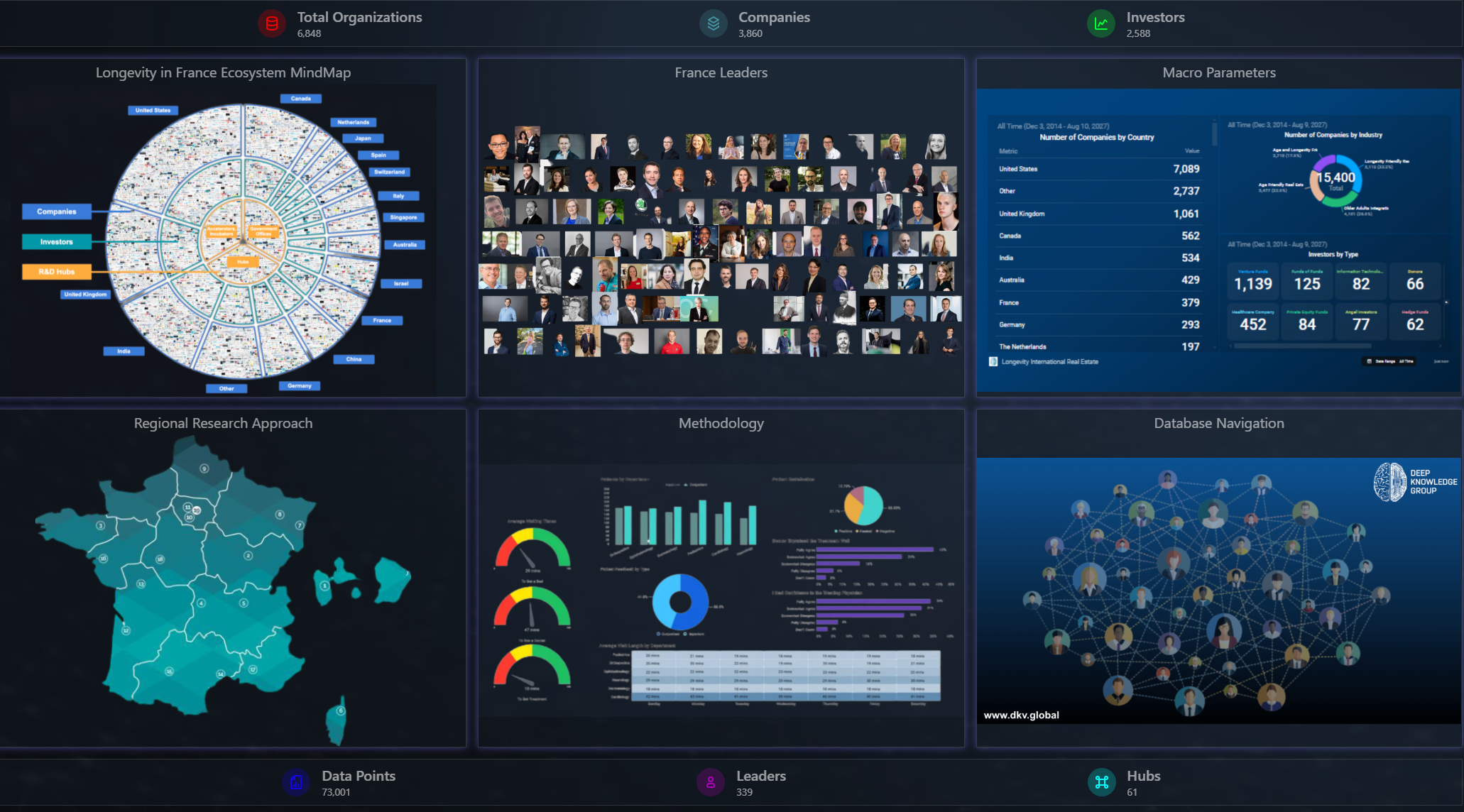Viewport: 1464px width, 812px height.
Task: Click the Venture Funds 1,139 tile
Action: point(1252,281)
